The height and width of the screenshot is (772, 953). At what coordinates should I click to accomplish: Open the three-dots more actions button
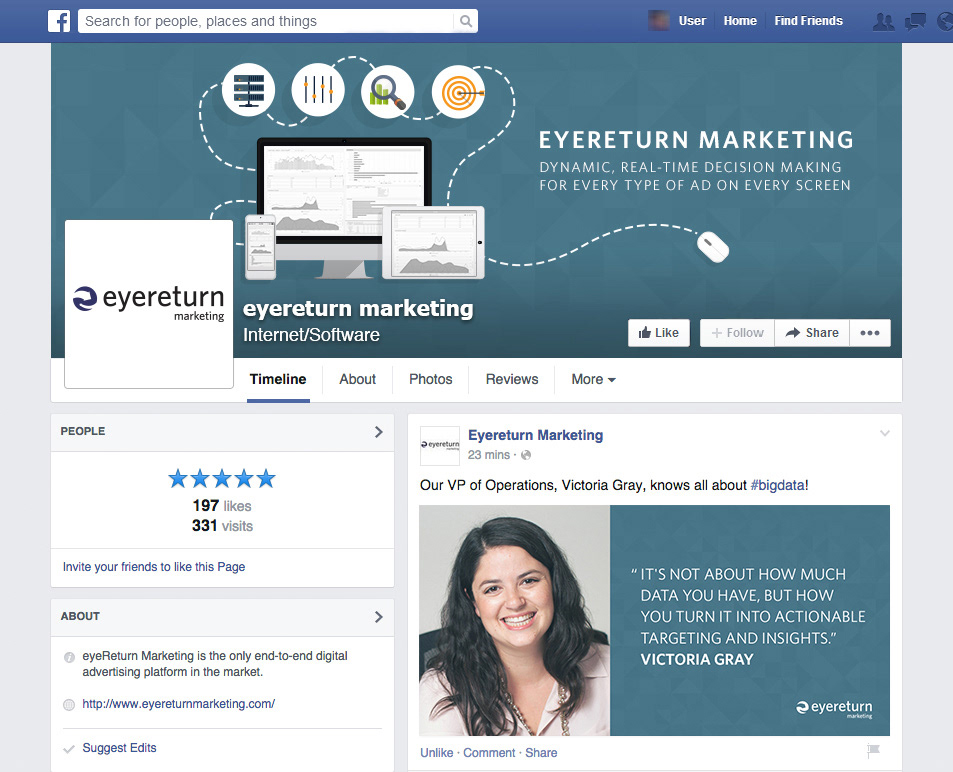[x=870, y=333]
